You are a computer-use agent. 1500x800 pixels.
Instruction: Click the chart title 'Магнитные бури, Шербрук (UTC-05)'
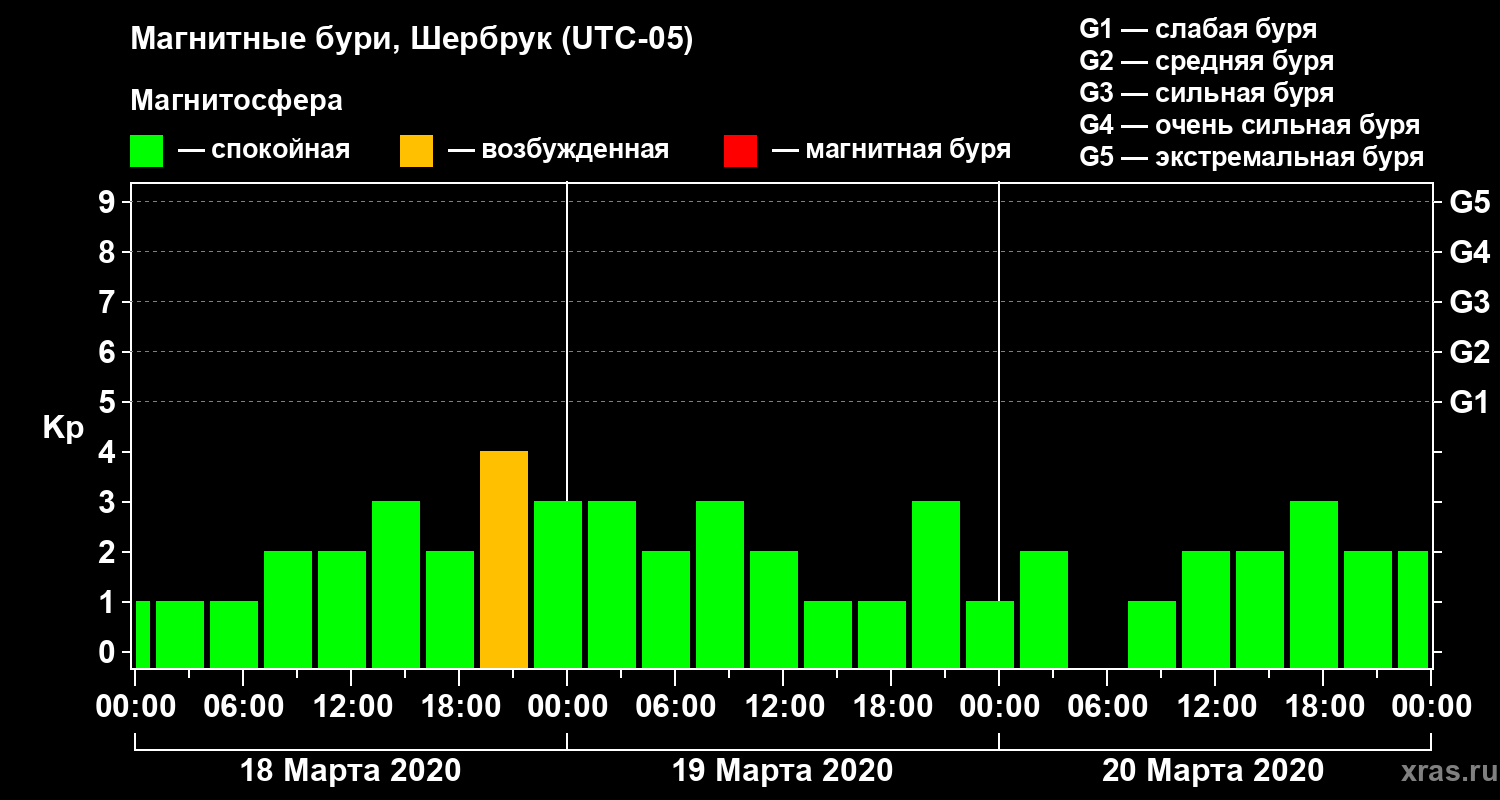pos(412,41)
